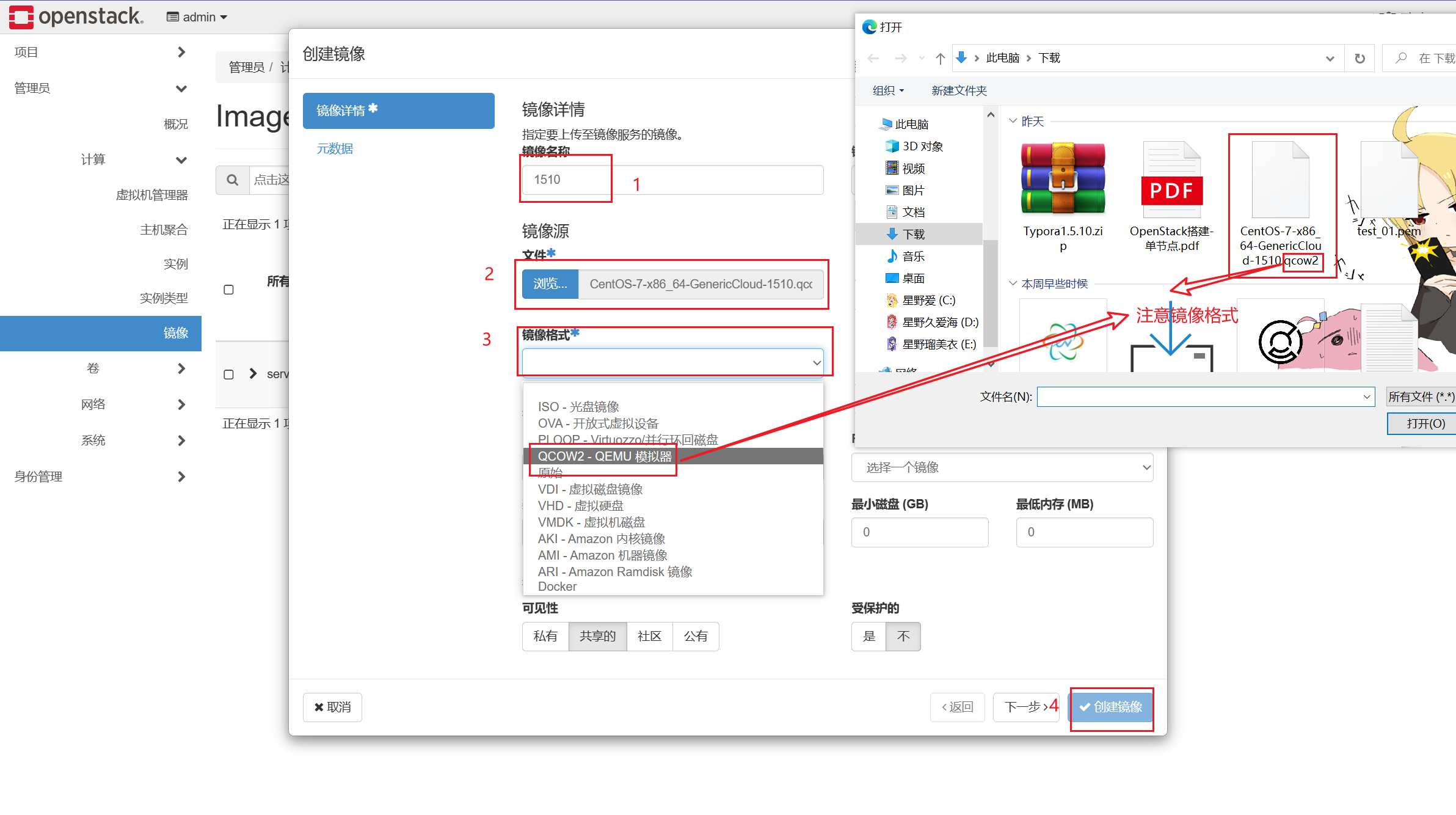Open the 镜像格式 dropdown
This screenshot has height=815, width=1456.
pyautogui.click(x=672, y=362)
